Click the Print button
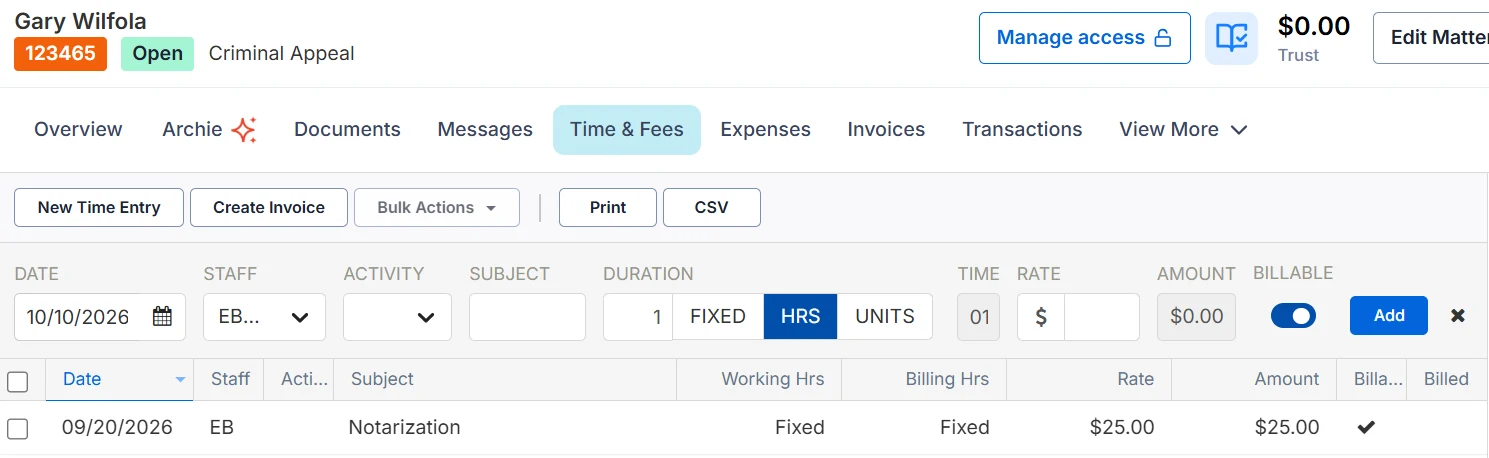The height and width of the screenshot is (458, 1489). point(608,207)
